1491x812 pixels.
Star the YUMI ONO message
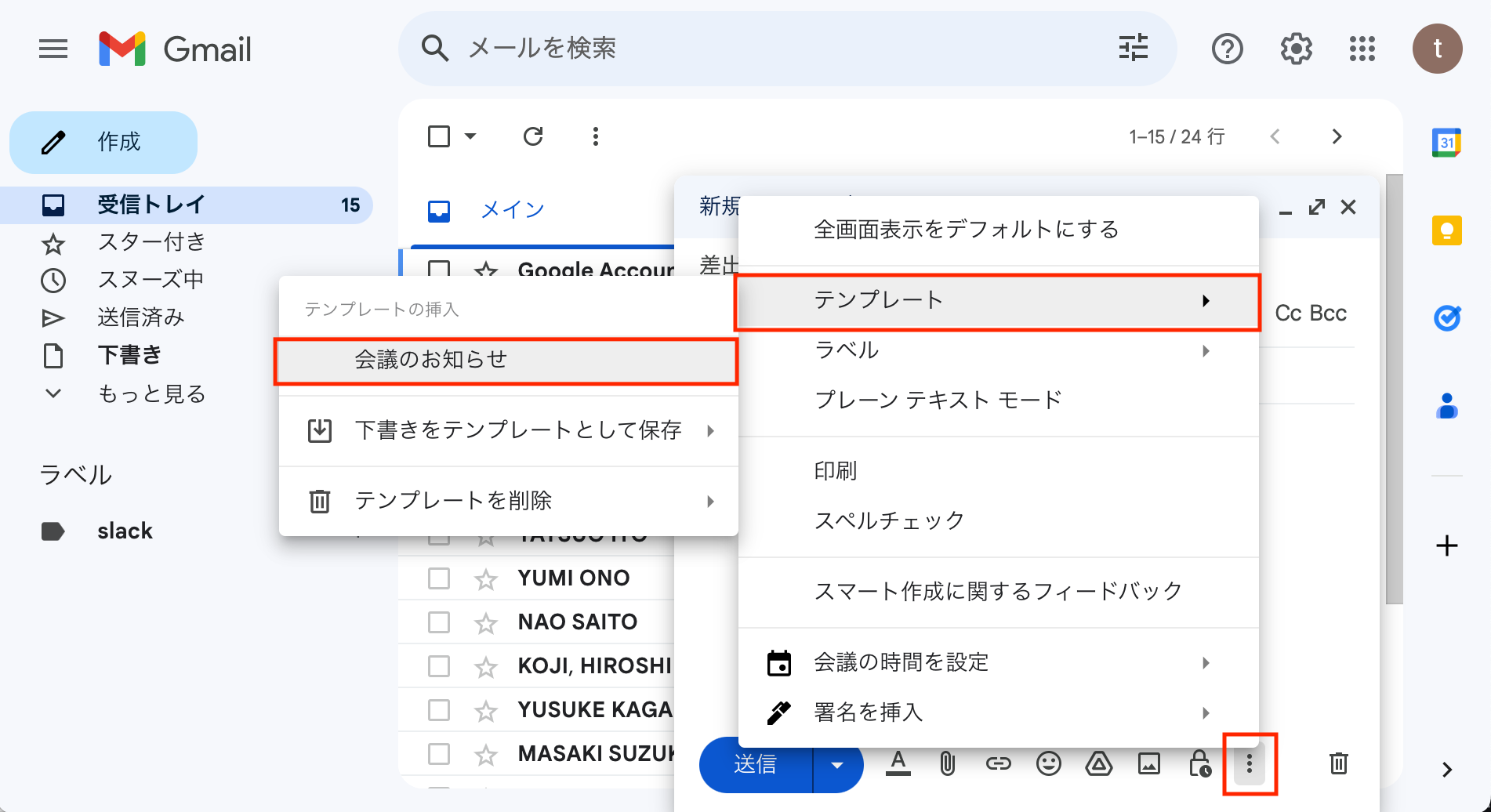pyautogui.click(x=486, y=579)
